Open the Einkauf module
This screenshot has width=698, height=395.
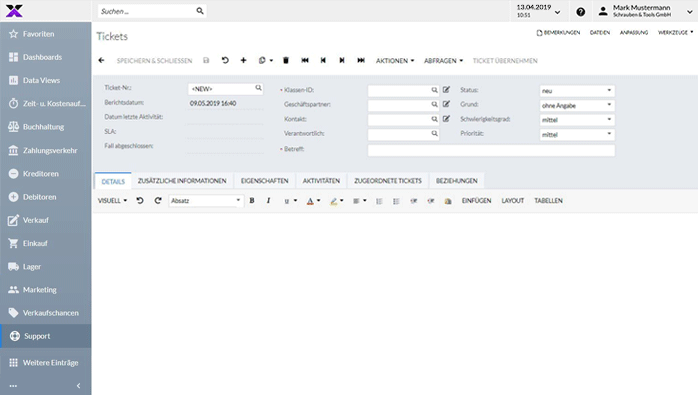pos(45,243)
